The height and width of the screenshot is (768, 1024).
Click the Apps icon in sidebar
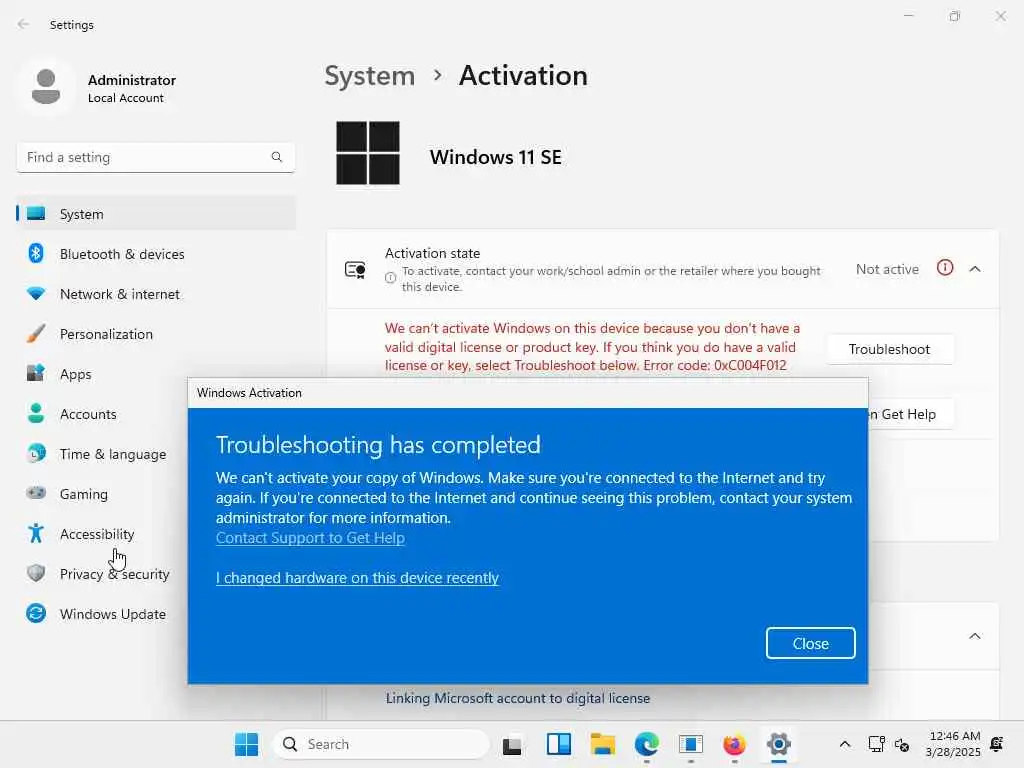pos(36,374)
